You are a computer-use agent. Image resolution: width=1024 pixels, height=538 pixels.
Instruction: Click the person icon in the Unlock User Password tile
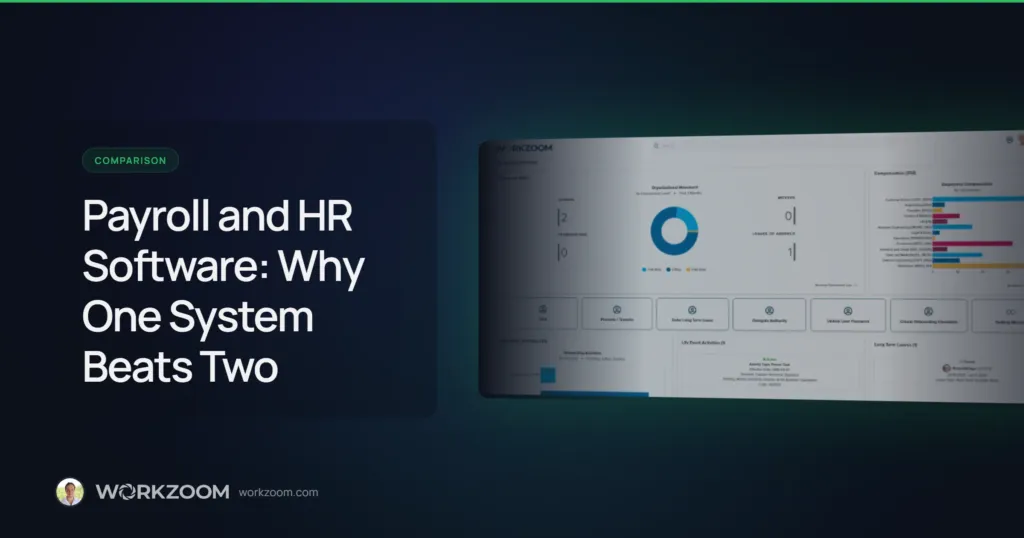tap(848, 311)
